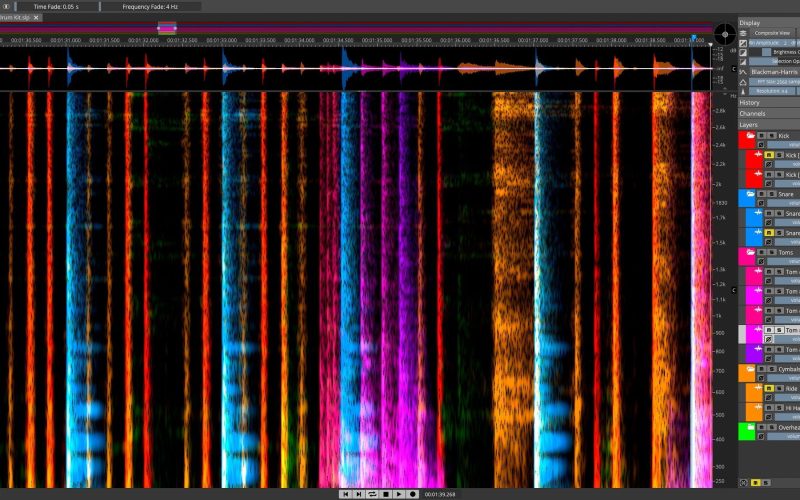Expand the History panel
This screenshot has height=500, width=800.
769,103
